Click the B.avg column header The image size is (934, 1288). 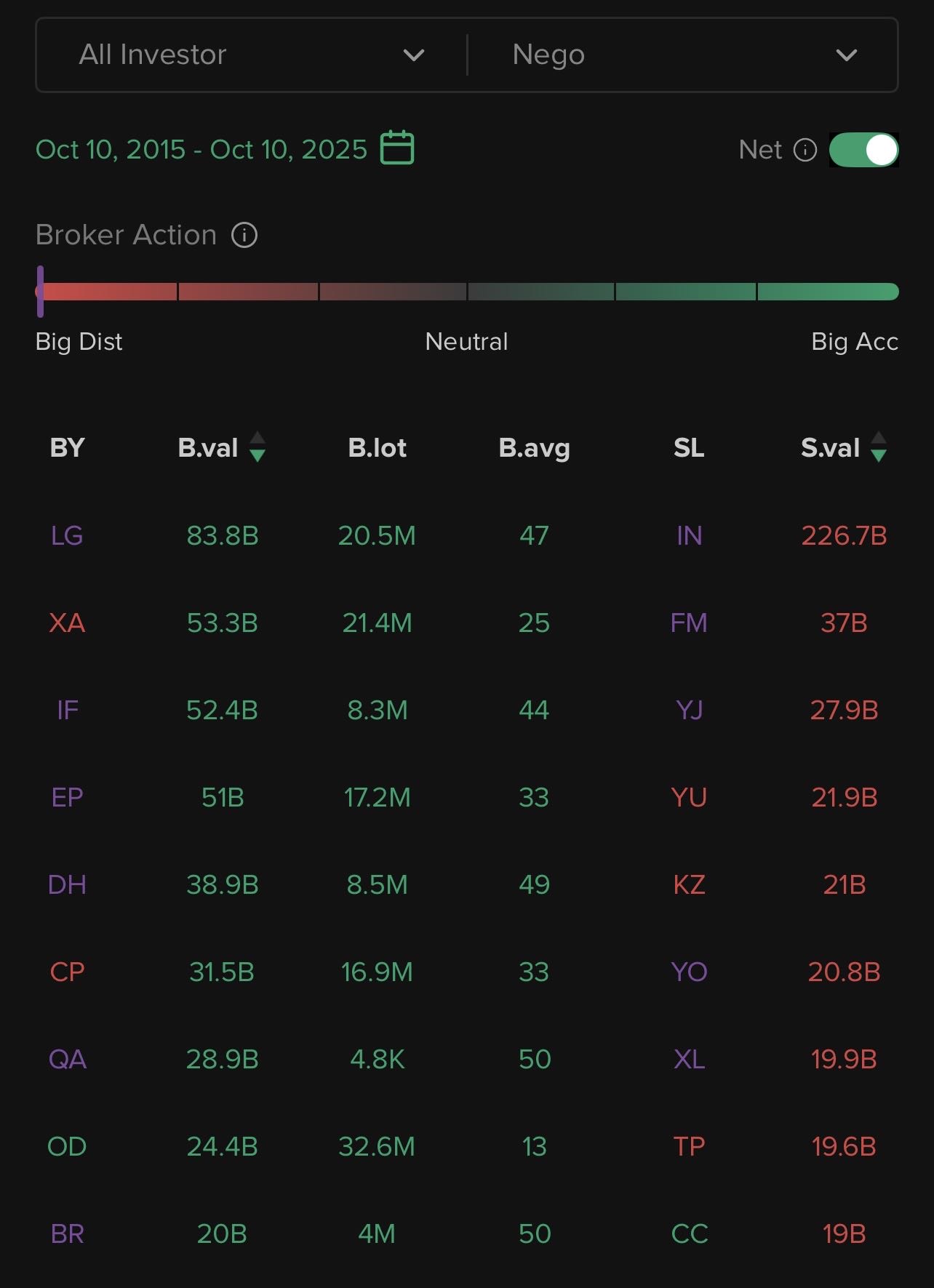(x=534, y=448)
